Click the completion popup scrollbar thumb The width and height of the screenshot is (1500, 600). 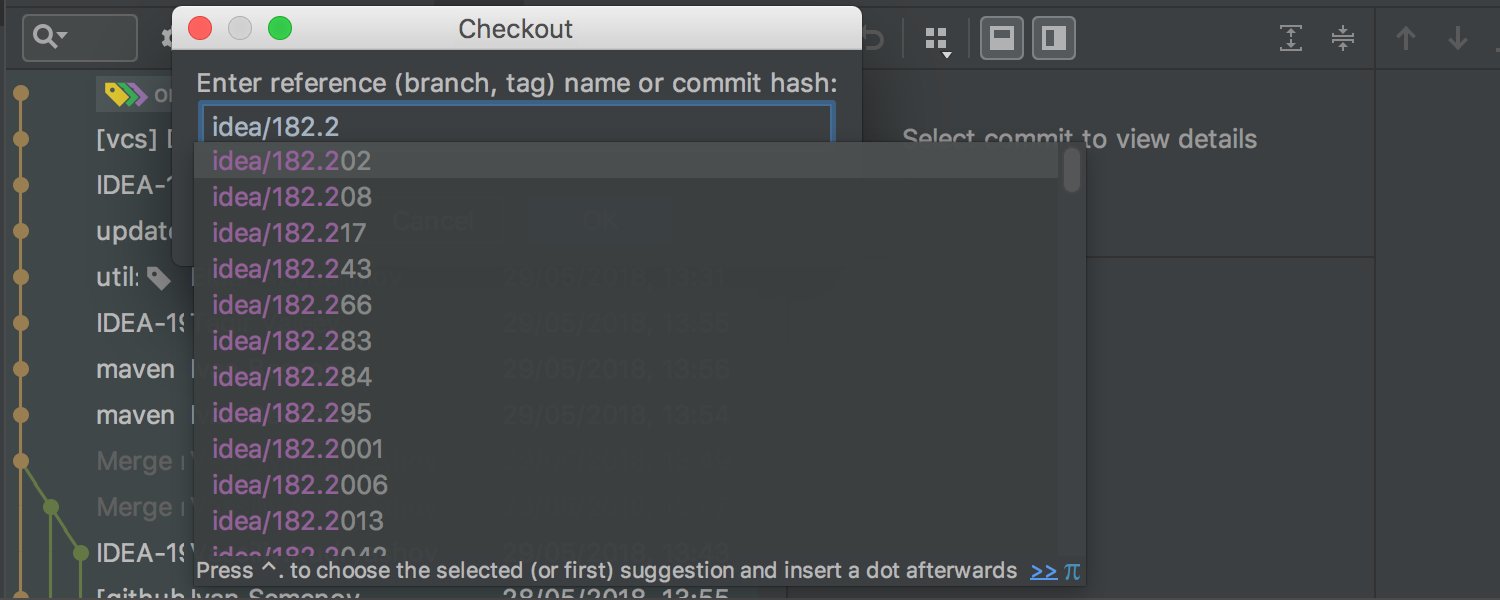[1072, 170]
